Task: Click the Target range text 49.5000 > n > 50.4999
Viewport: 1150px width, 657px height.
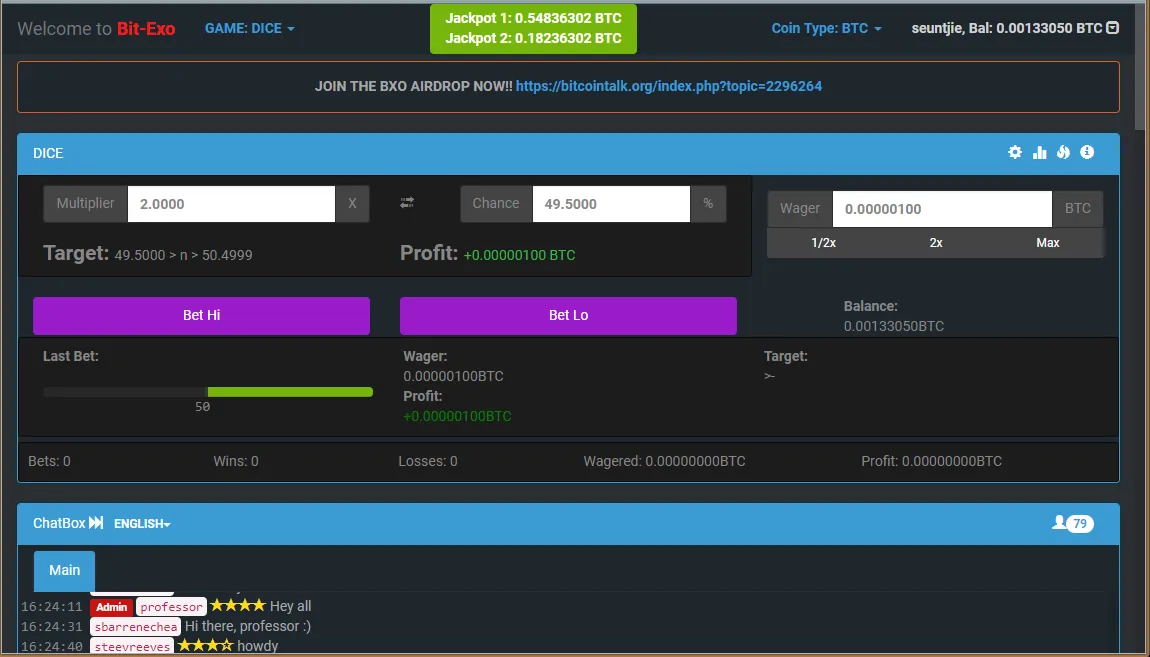Action: tap(183, 255)
